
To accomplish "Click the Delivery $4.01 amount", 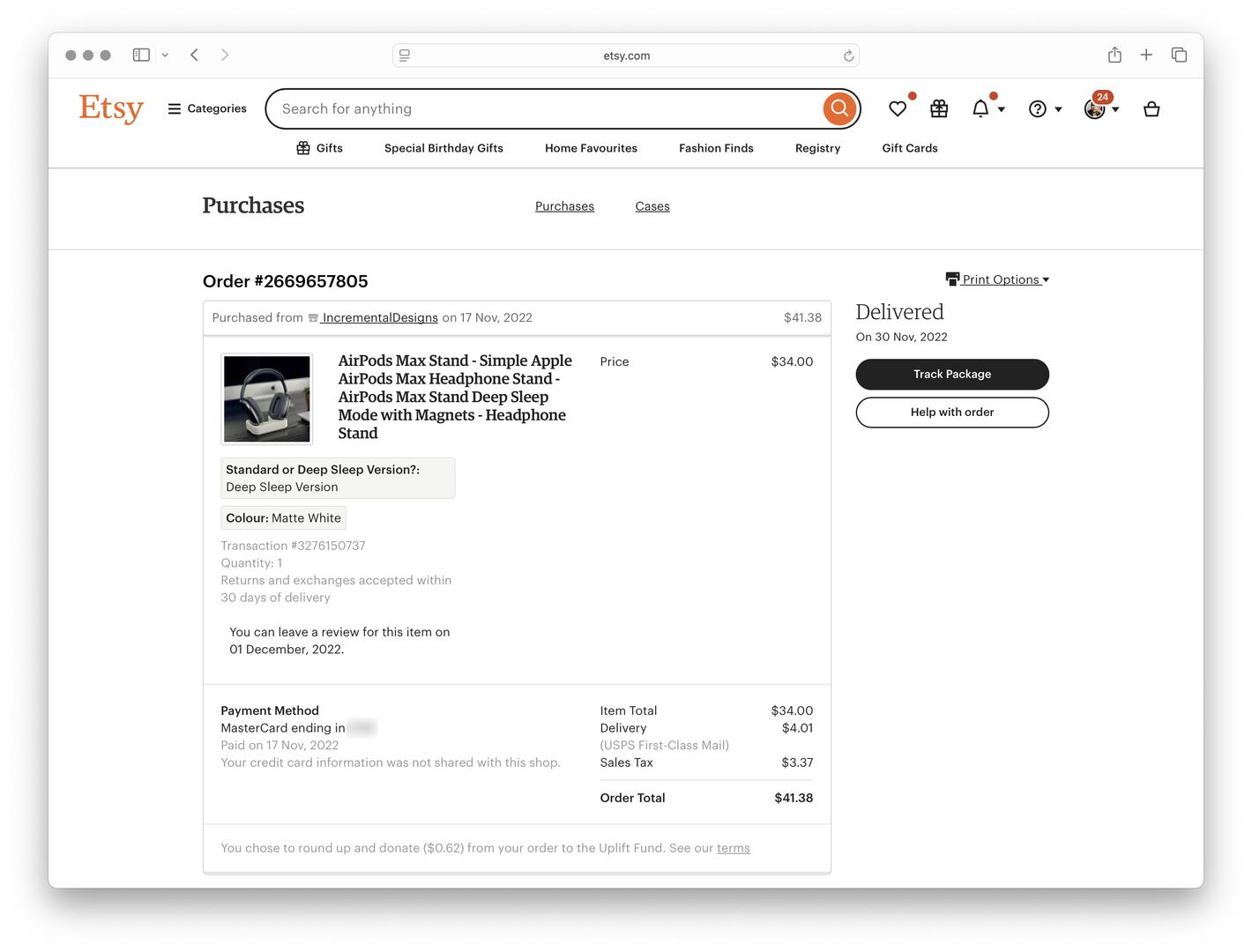I will (x=797, y=728).
